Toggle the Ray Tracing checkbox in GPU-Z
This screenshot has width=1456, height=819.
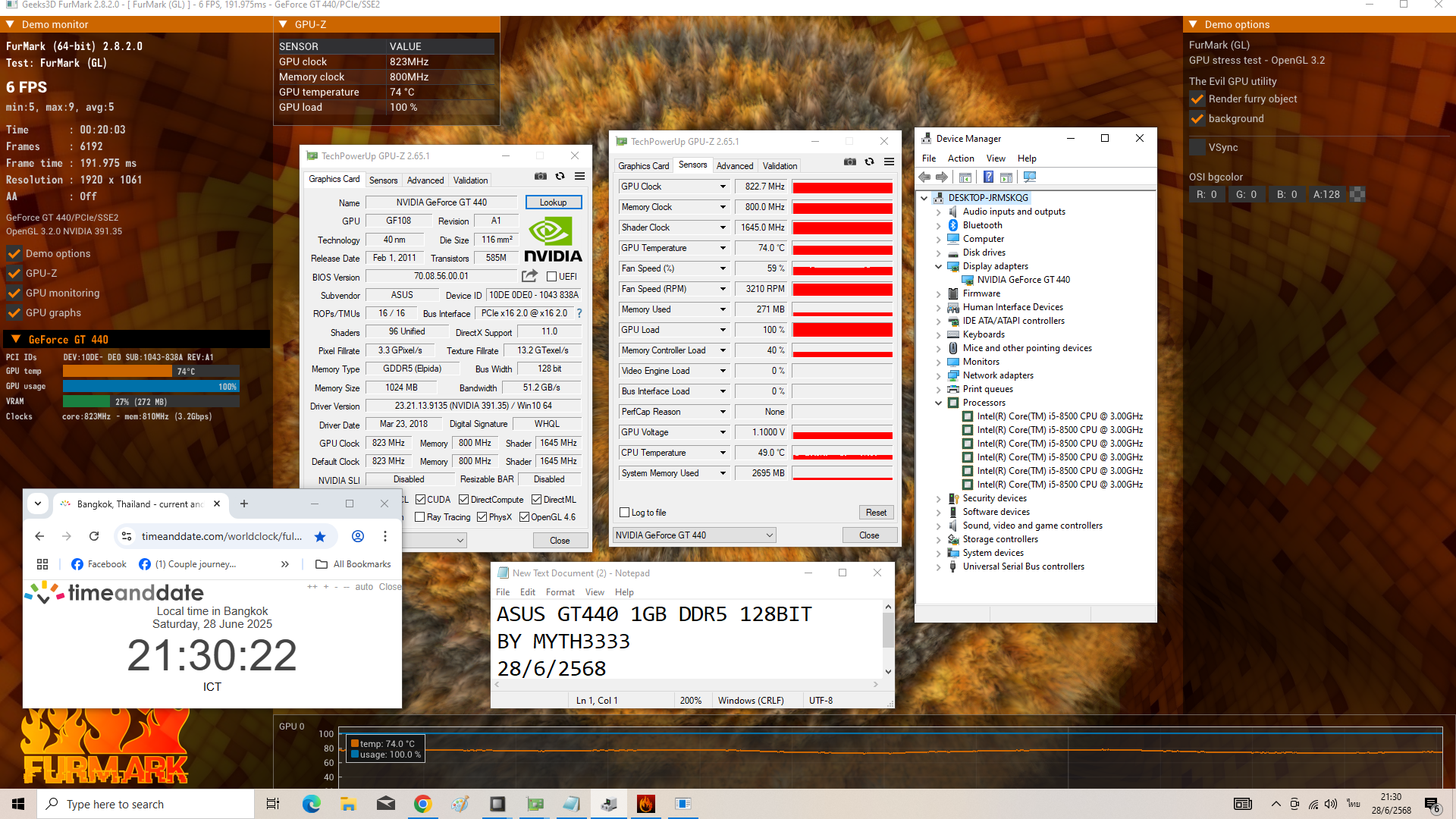(x=420, y=517)
